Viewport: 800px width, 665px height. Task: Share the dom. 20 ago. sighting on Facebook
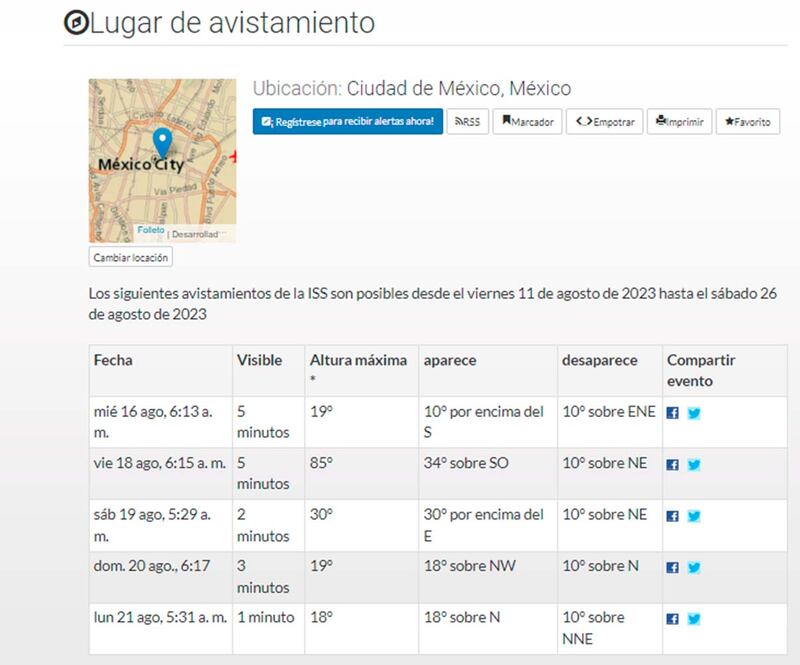tap(672, 567)
